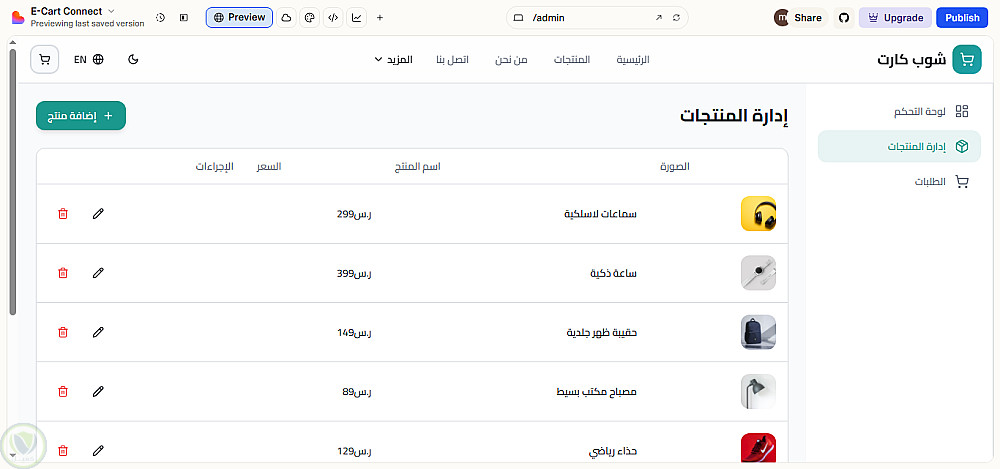This screenshot has height=469, width=1000.
Task: Click the GitHub icon
Action: click(x=843, y=17)
